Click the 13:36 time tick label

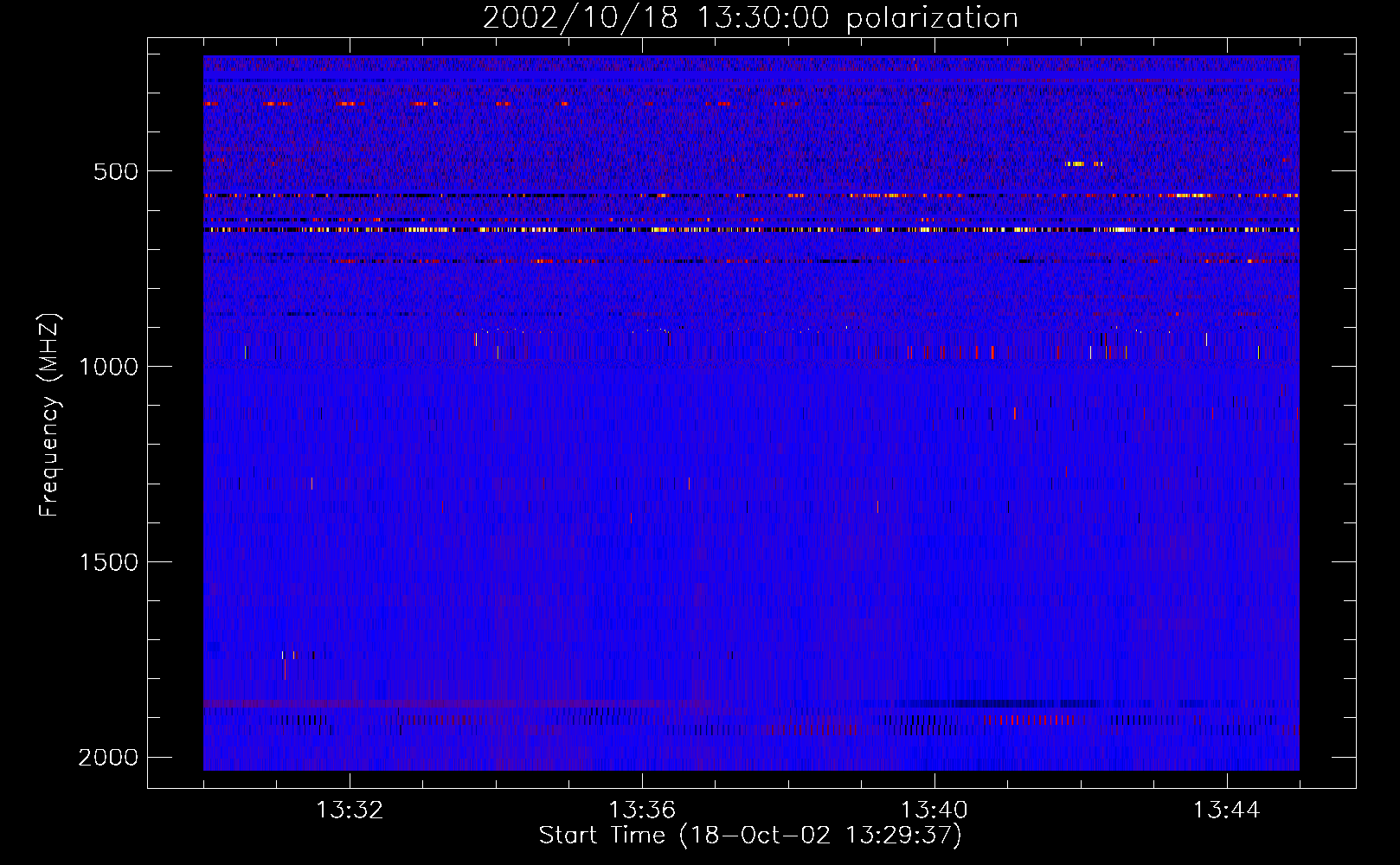tap(642, 811)
